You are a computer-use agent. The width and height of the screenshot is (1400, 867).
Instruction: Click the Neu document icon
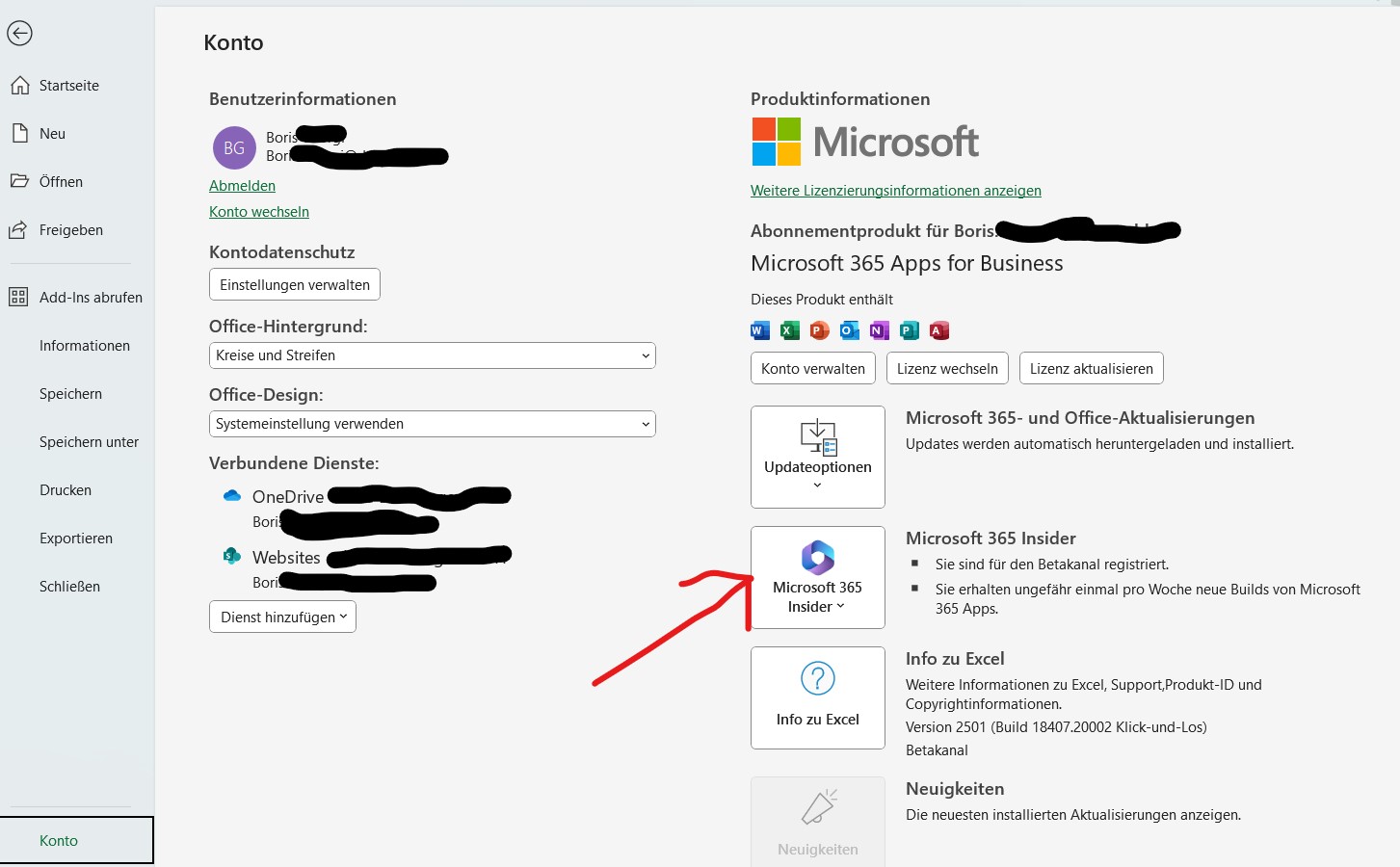19,134
